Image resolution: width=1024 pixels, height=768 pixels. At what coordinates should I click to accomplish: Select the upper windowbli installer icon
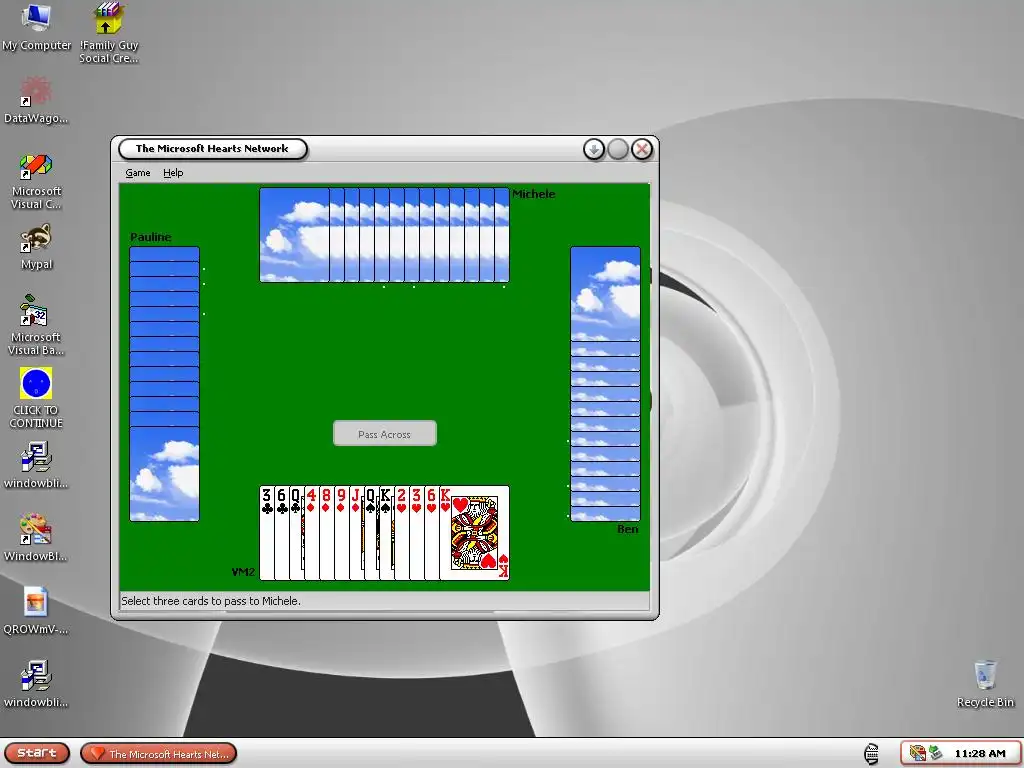36,465
